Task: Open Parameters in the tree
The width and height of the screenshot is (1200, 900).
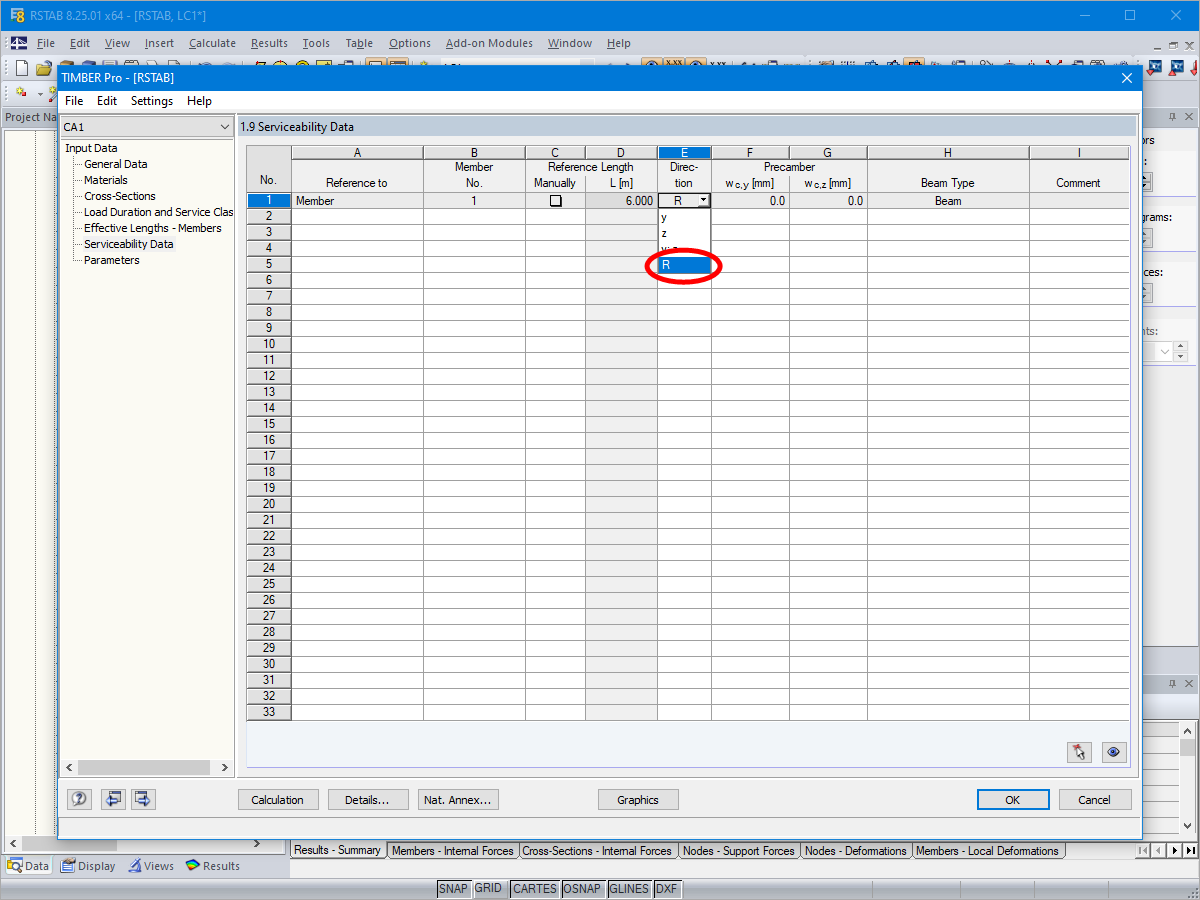Action: (112, 260)
